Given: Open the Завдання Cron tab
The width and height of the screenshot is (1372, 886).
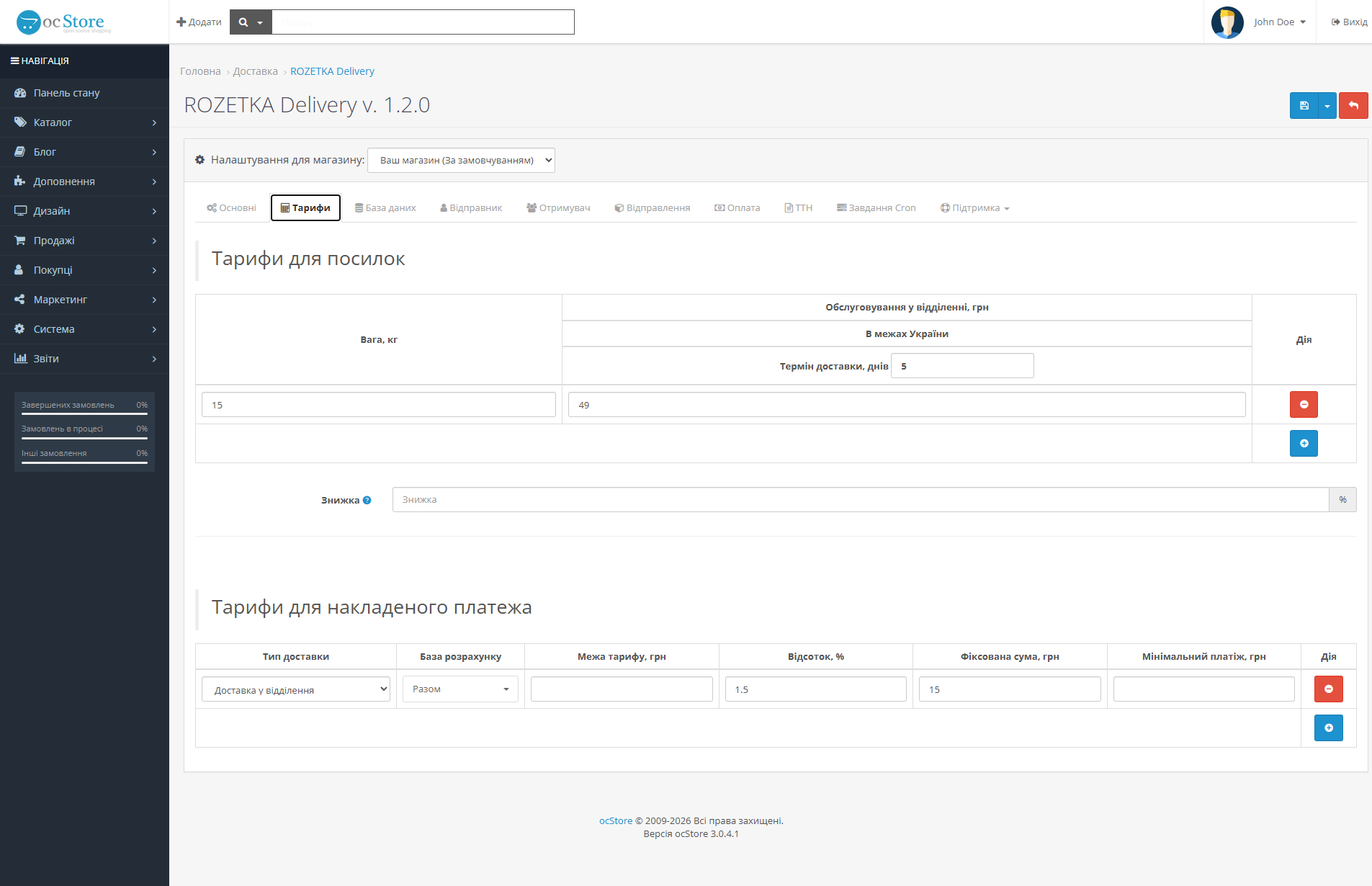Looking at the screenshot, I should coord(876,208).
